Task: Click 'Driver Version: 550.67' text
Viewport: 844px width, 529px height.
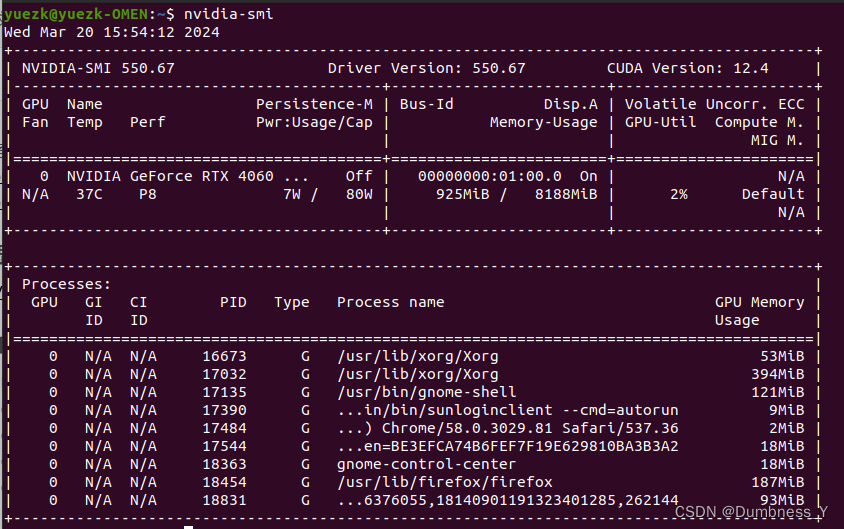Action: [x=426, y=68]
